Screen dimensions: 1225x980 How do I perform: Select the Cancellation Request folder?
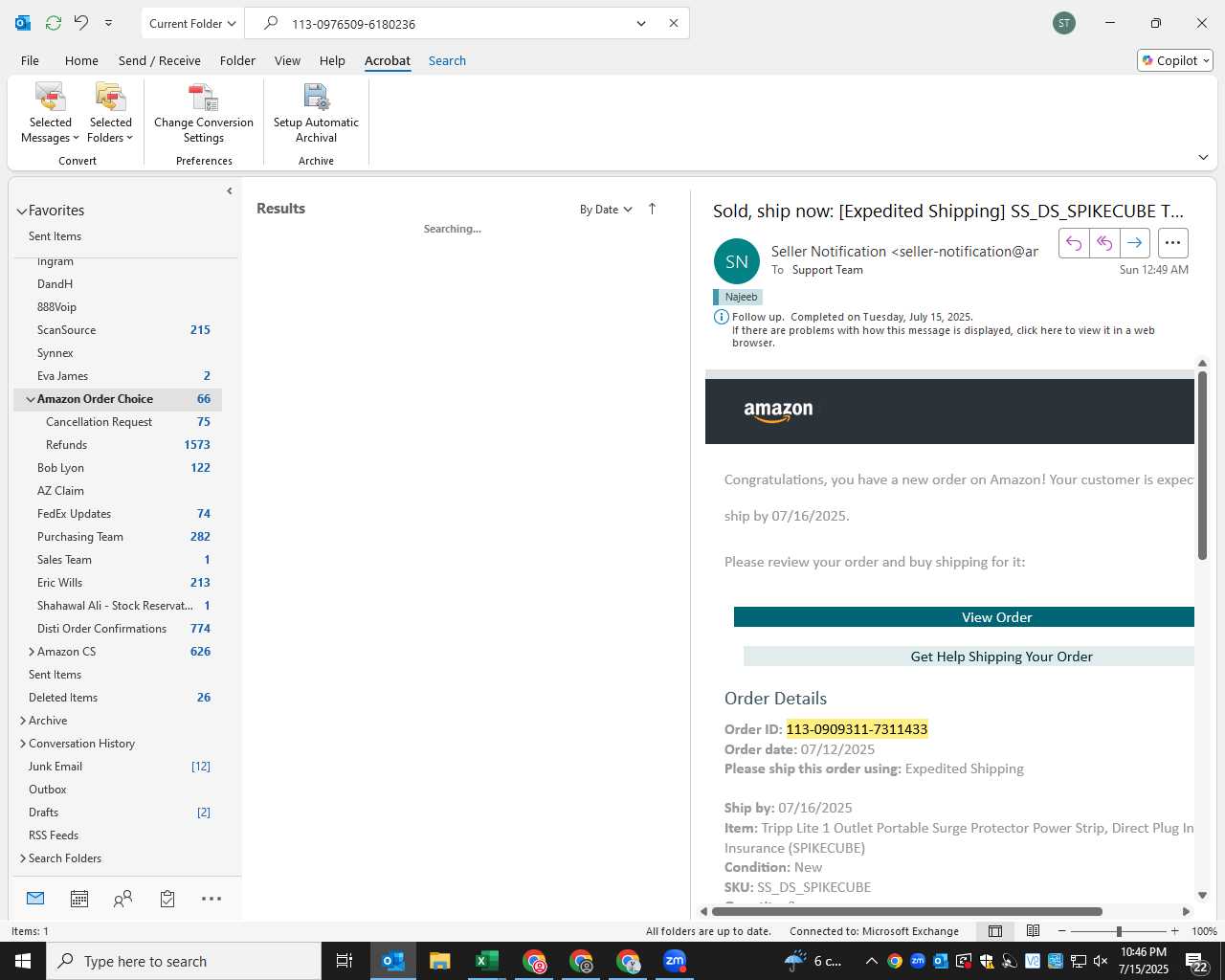[x=118, y=422]
